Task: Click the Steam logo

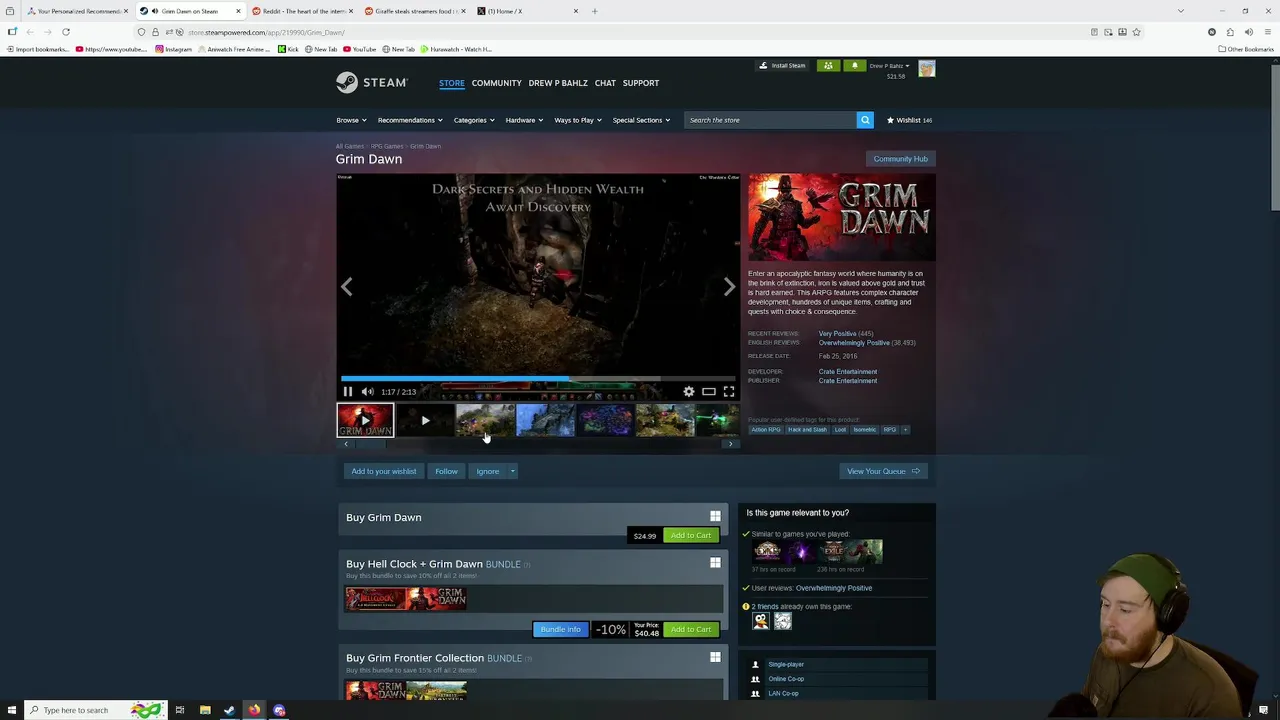Action: [x=371, y=83]
